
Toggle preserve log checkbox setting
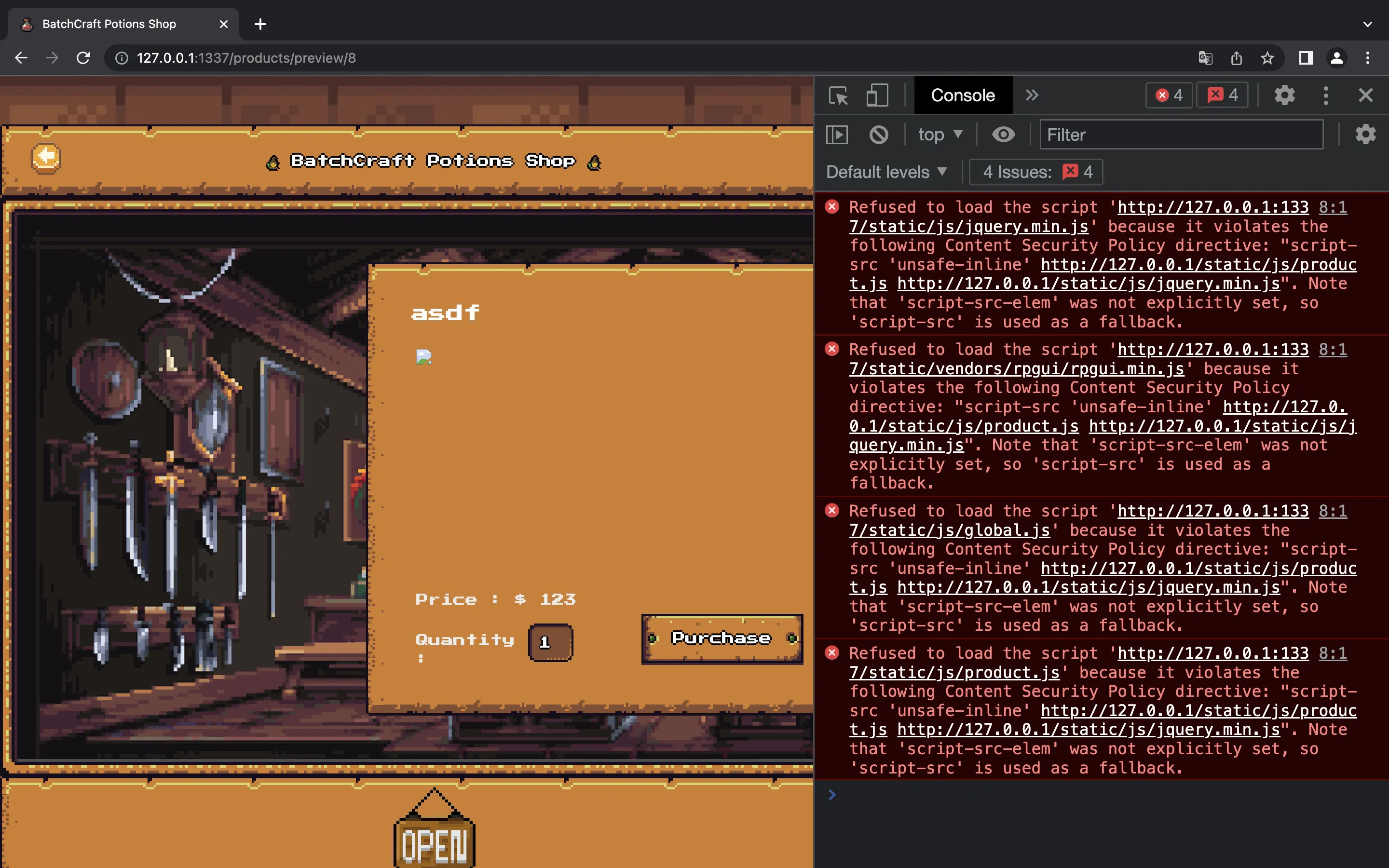coord(1366,134)
